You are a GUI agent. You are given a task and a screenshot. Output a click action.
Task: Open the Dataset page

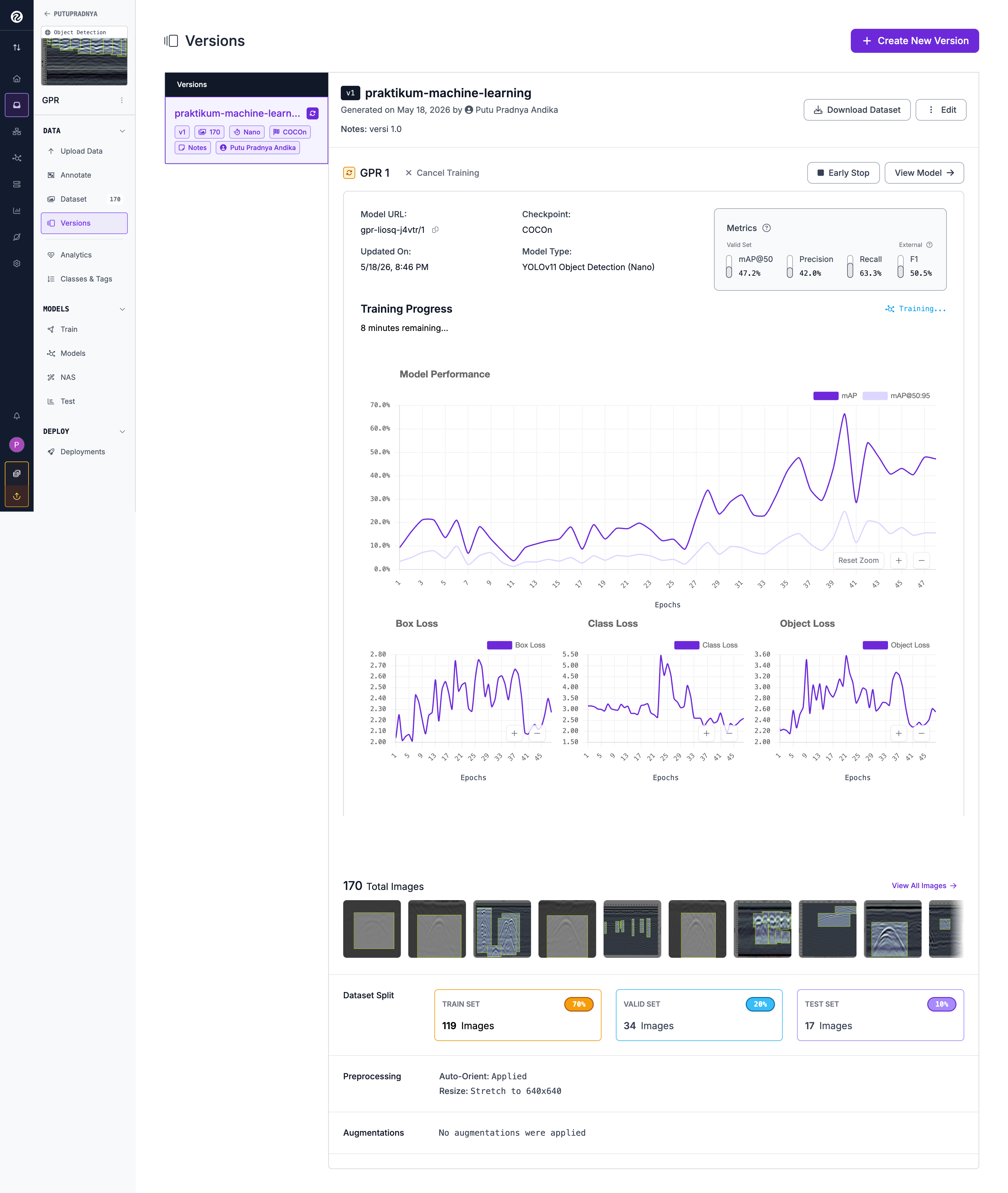tap(84, 199)
